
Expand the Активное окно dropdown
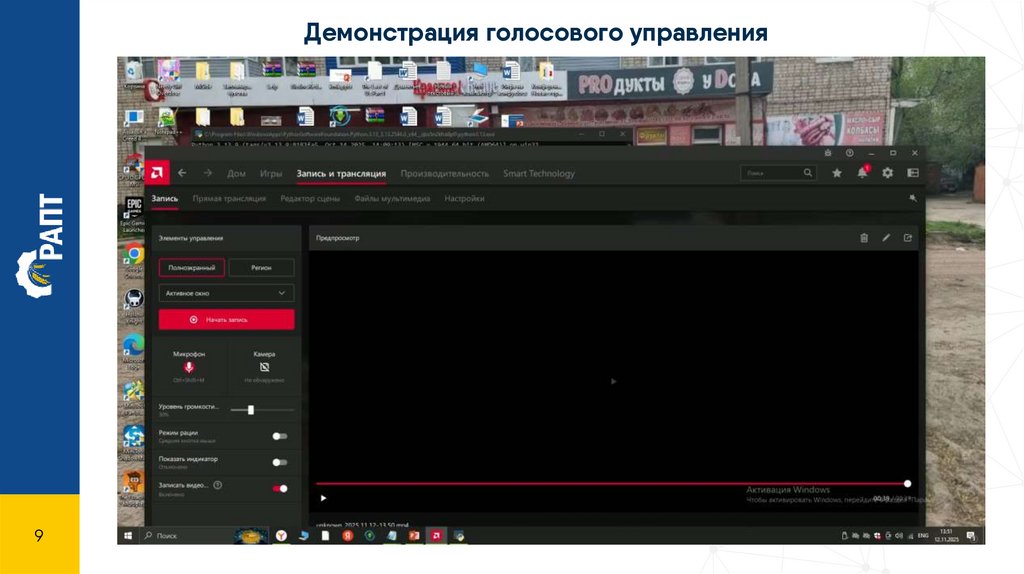227,293
